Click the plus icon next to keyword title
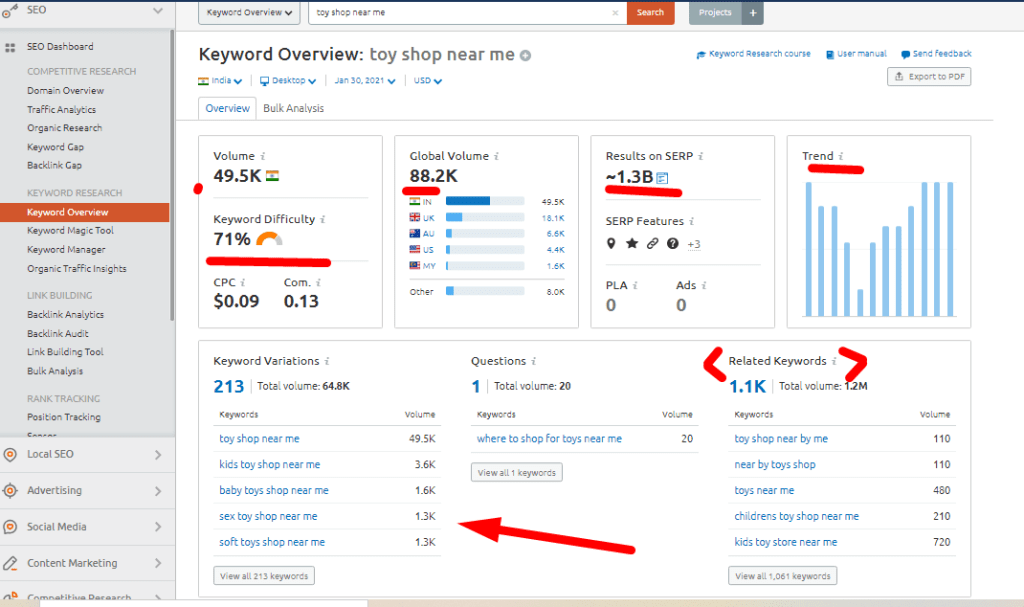 [525, 56]
